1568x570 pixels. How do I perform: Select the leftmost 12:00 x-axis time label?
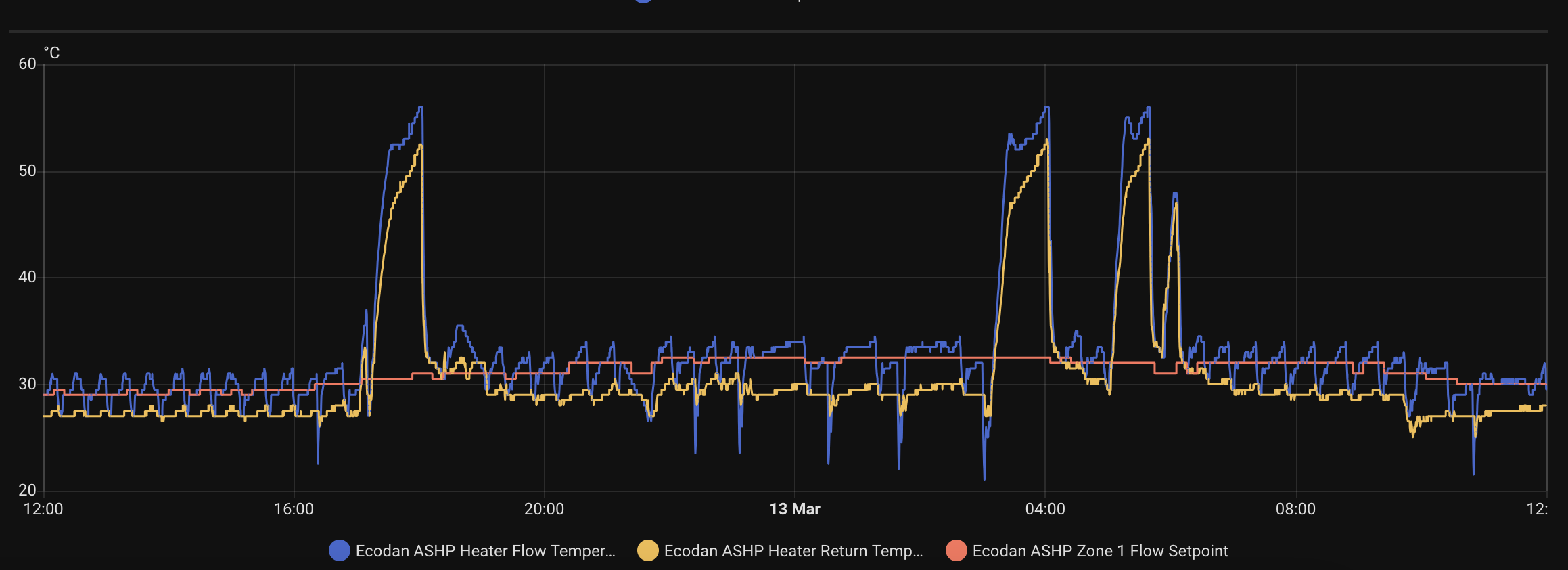(43, 509)
